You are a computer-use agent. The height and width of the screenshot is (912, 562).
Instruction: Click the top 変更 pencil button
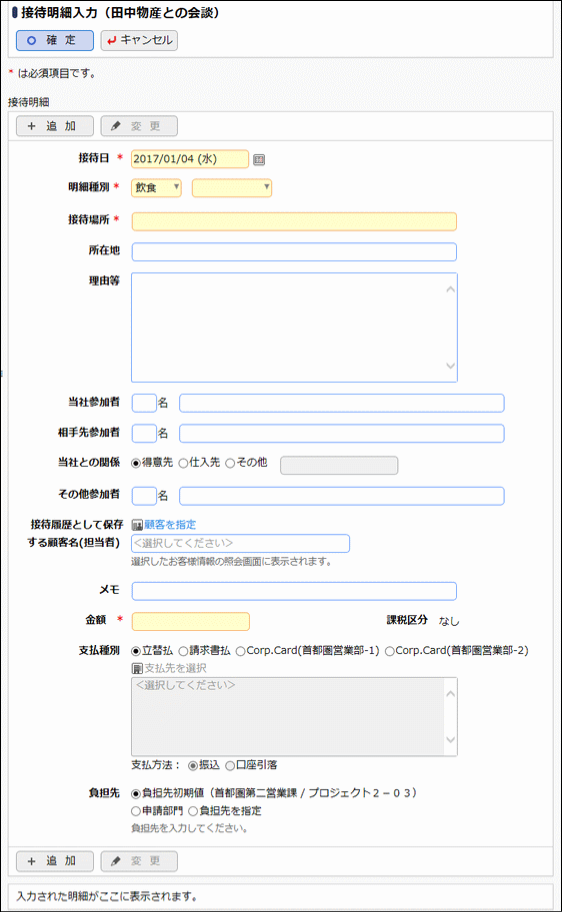(139, 126)
